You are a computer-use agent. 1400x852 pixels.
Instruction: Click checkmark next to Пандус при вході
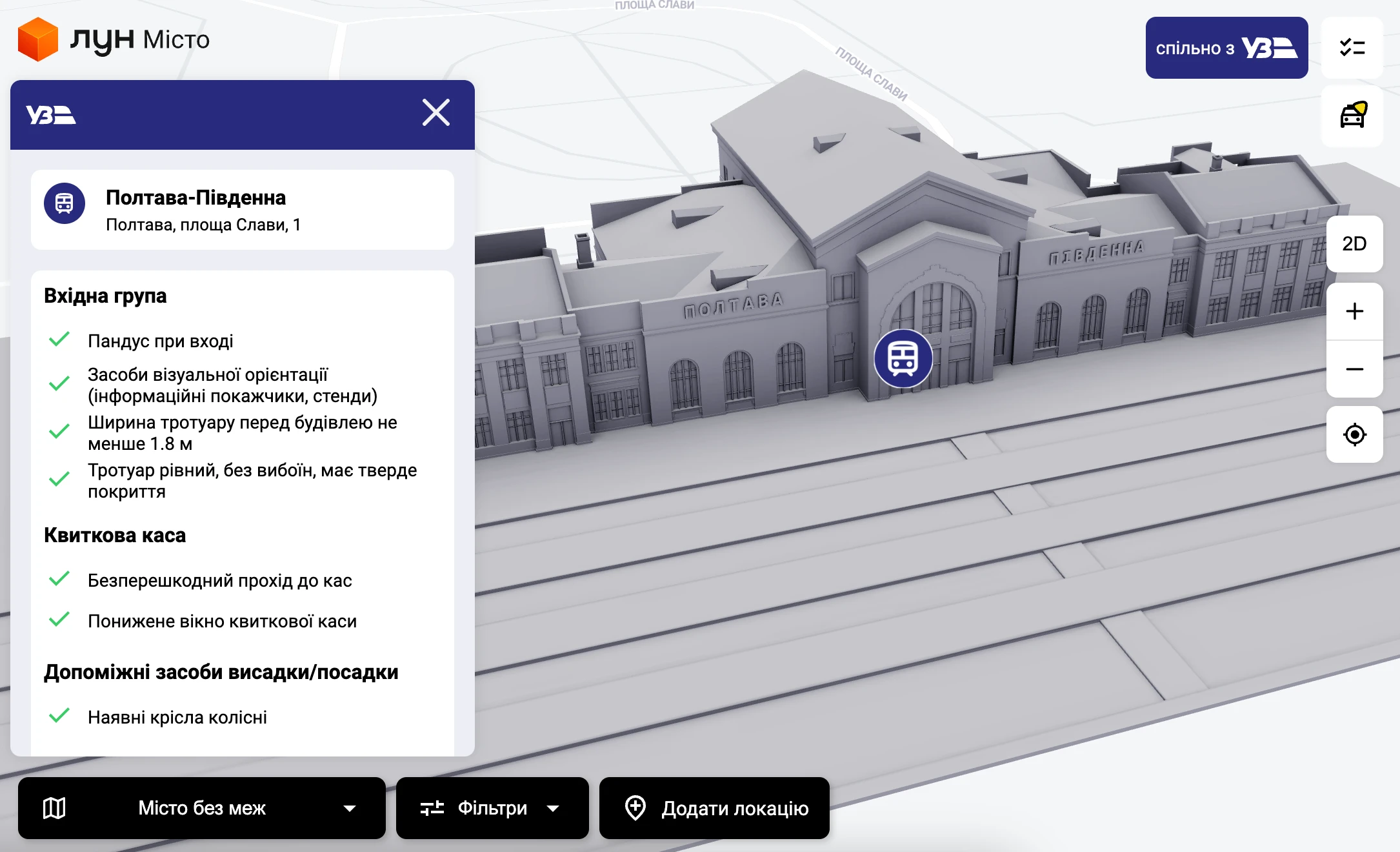[59, 340]
